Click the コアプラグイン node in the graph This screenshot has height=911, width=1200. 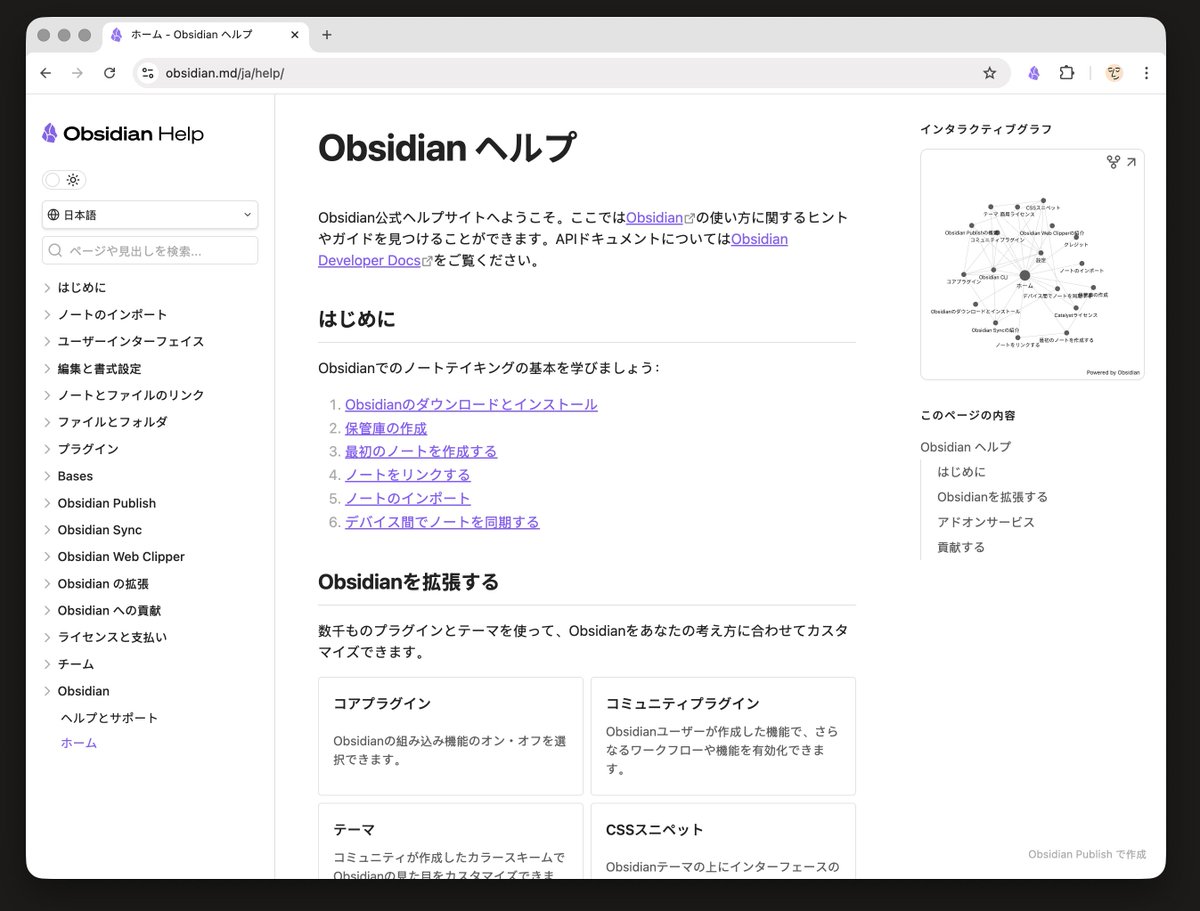pos(963,274)
